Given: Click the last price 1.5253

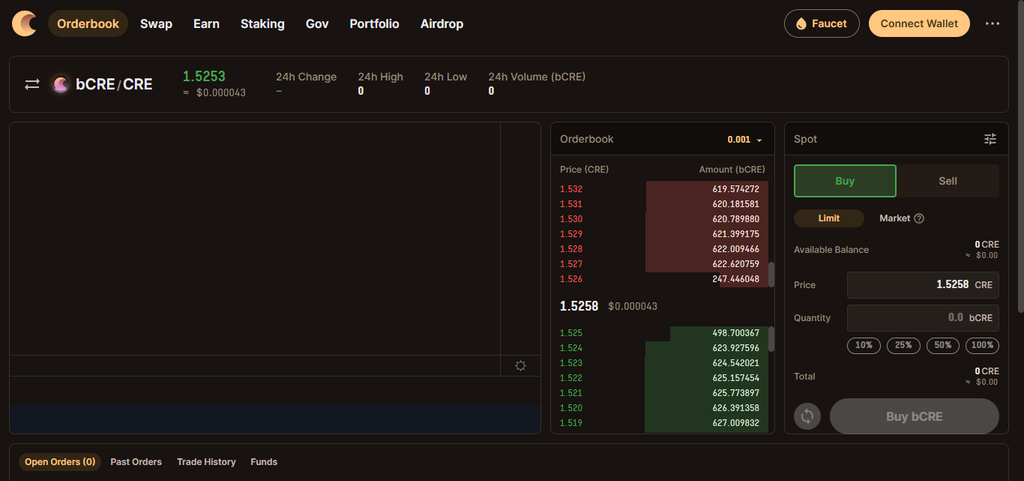Looking at the screenshot, I should 204,76.
